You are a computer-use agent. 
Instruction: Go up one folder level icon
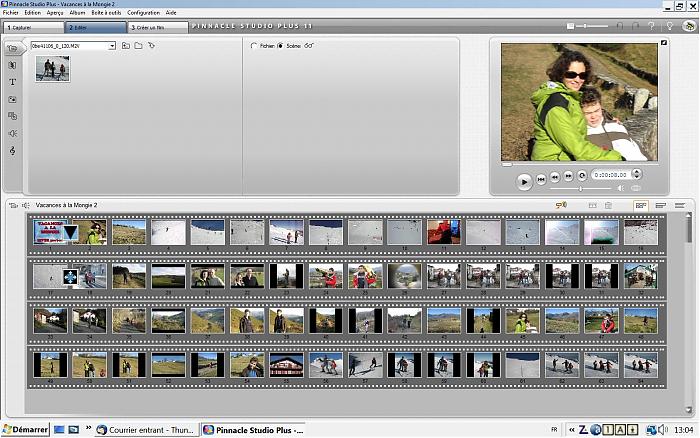point(126,46)
